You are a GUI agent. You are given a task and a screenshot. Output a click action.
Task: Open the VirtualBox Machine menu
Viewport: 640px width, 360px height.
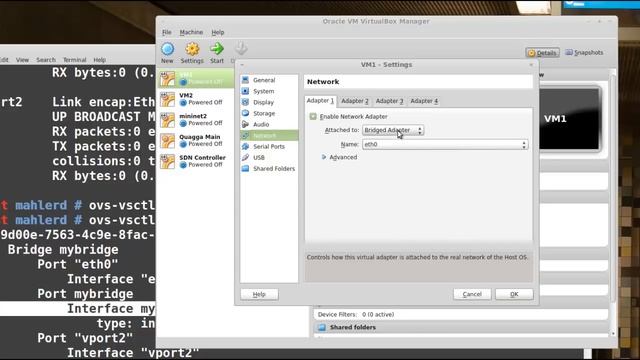[x=191, y=32]
